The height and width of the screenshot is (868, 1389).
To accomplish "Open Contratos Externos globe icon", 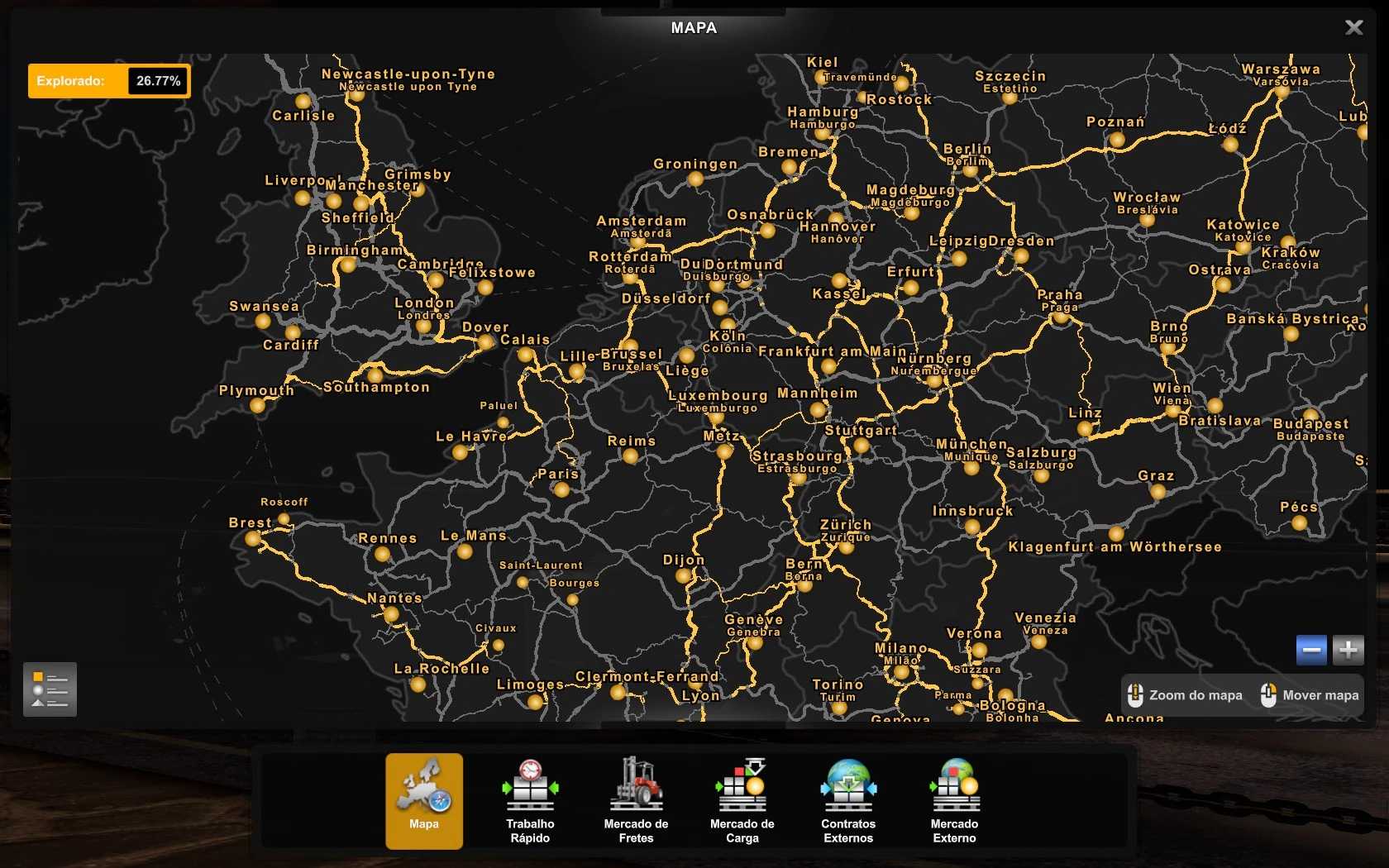I will pos(847,799).
